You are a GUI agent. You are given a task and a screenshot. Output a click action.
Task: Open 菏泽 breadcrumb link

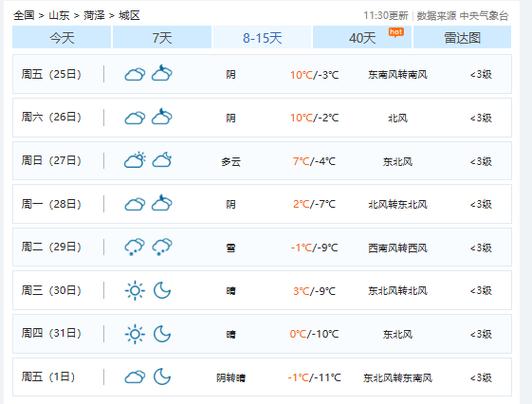point(94,15)
